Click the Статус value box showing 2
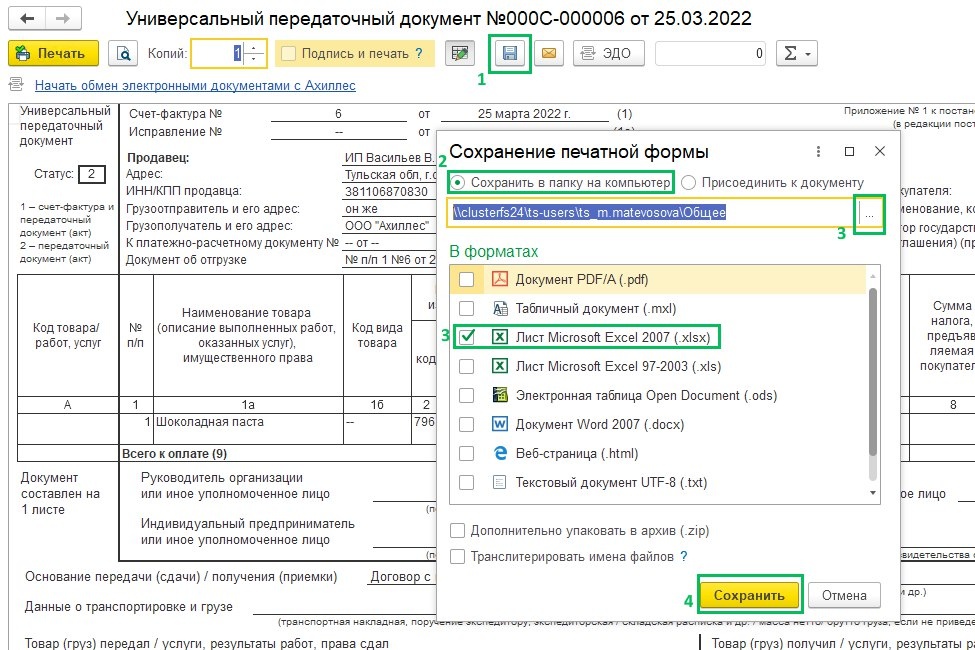 click(92, 174)
